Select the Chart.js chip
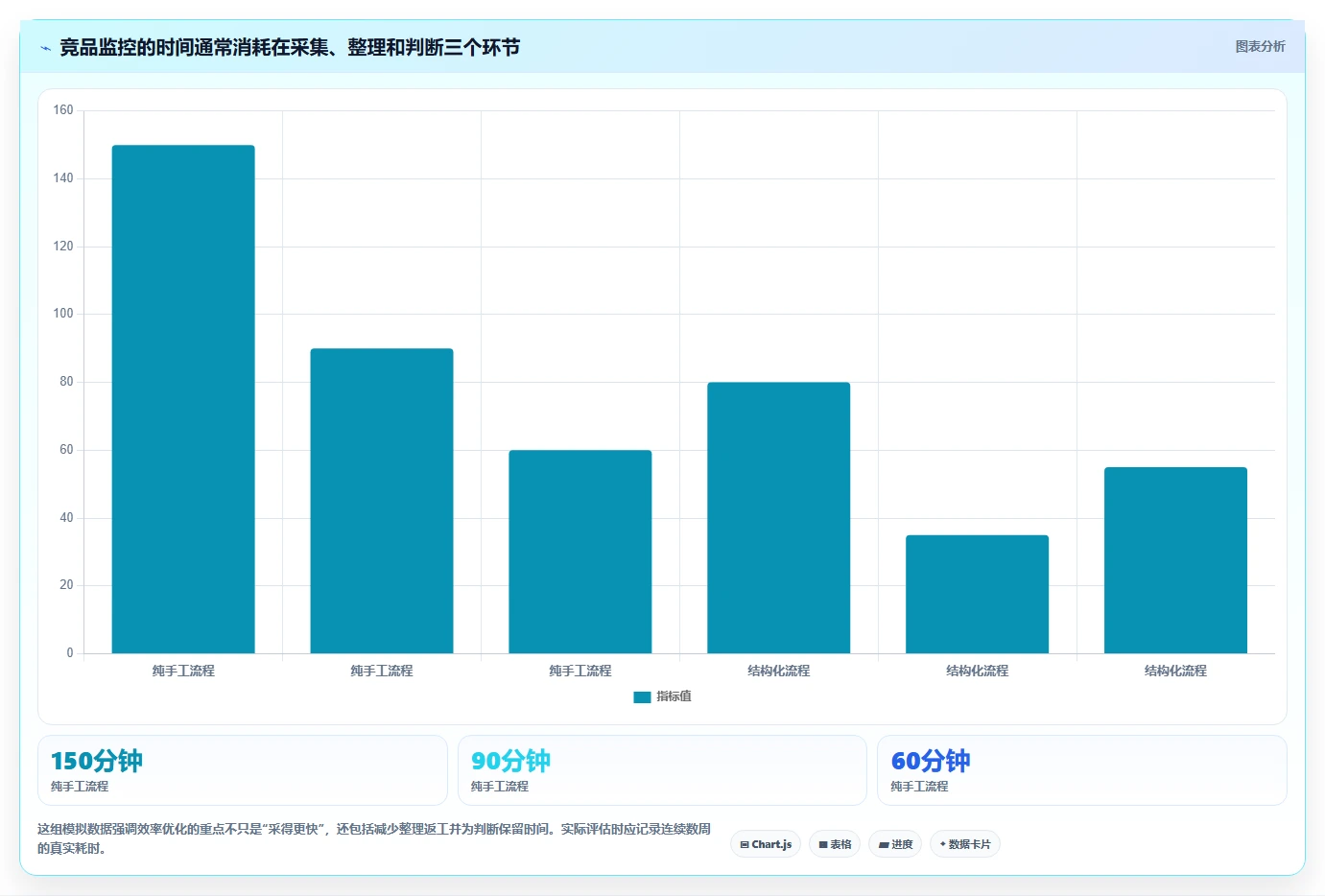 coord(766,844)
